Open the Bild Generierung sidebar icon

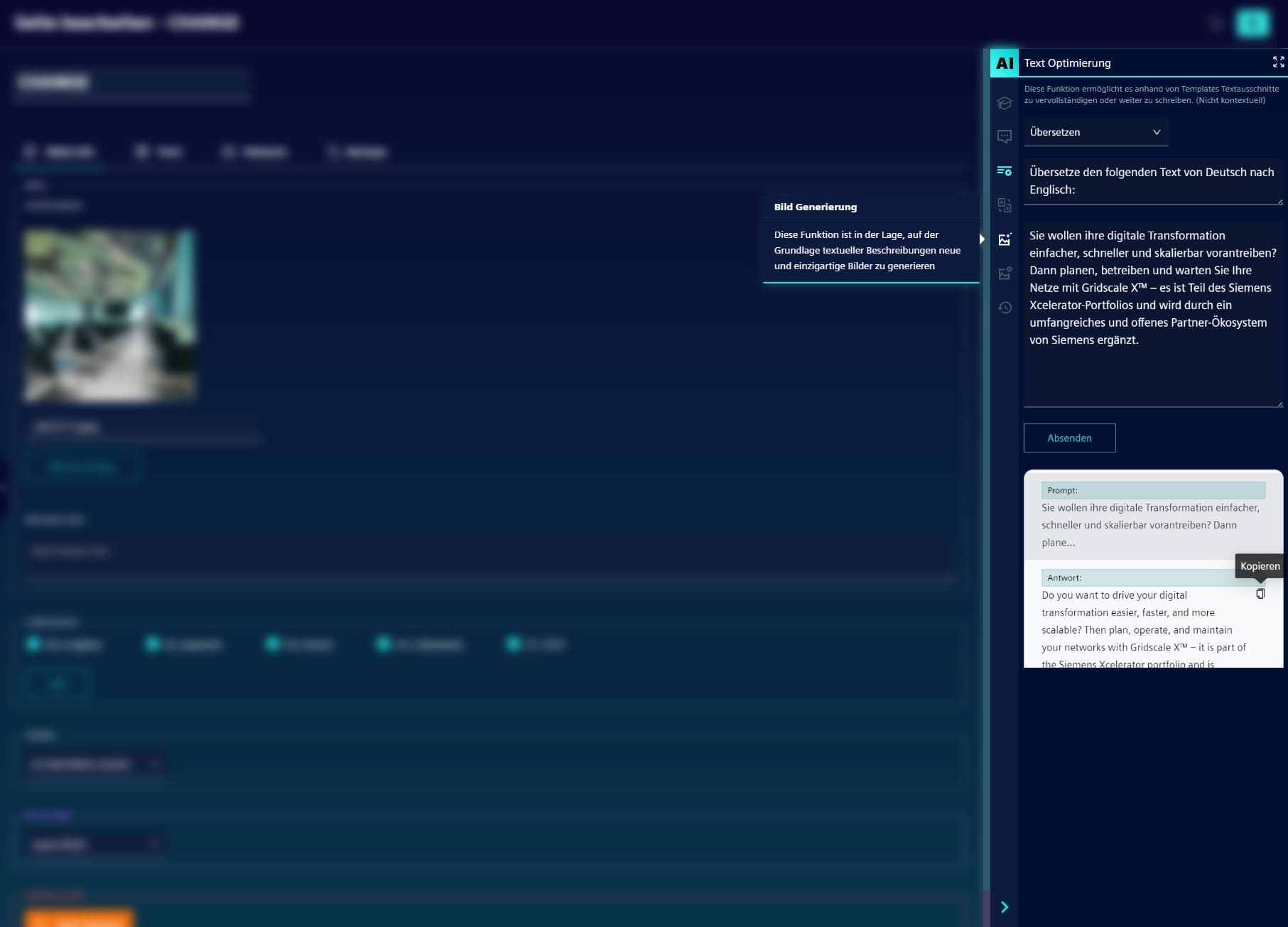1004,239
